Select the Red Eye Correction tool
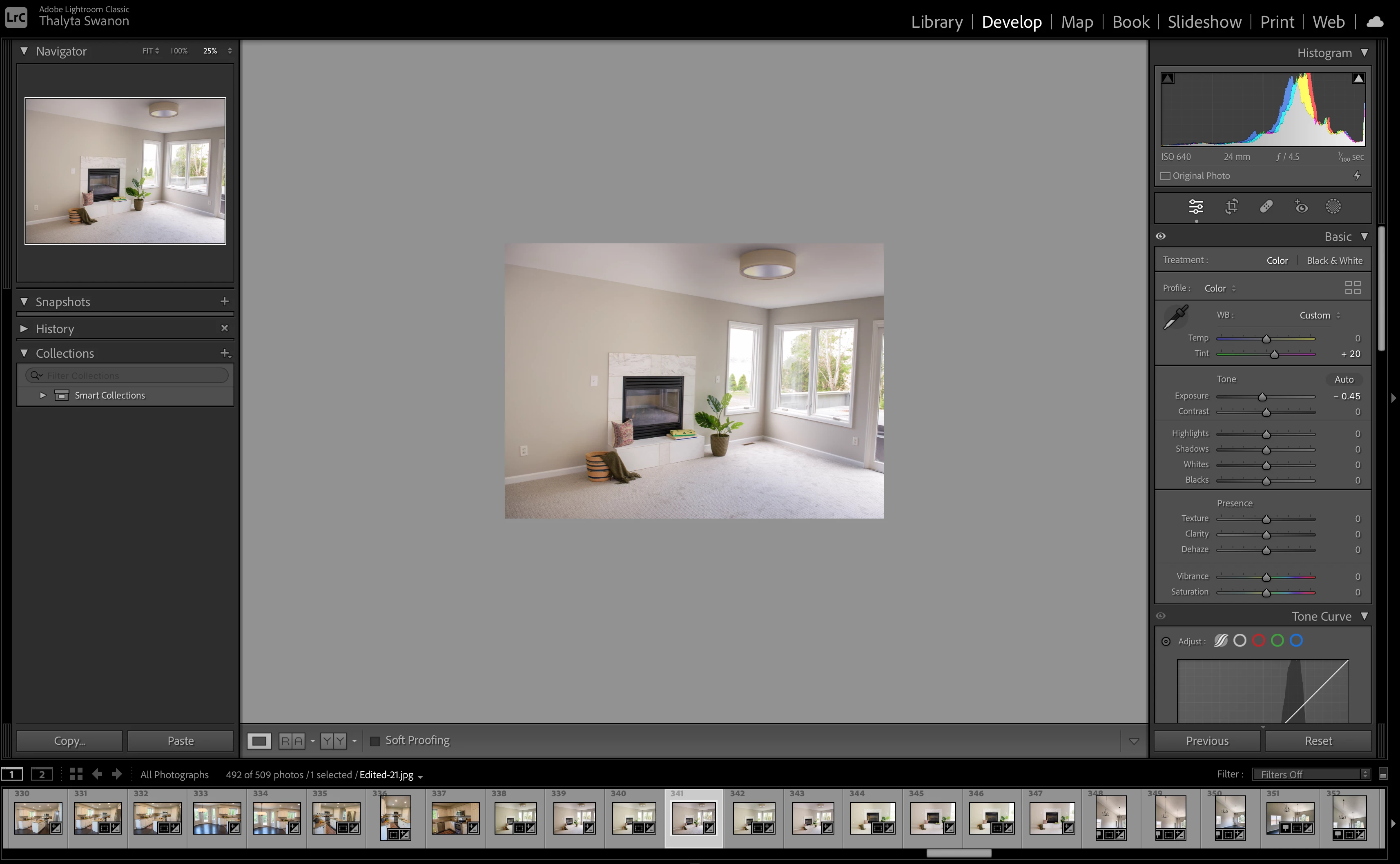The width and height of the screenshot is (1400, 864). 1301,207
